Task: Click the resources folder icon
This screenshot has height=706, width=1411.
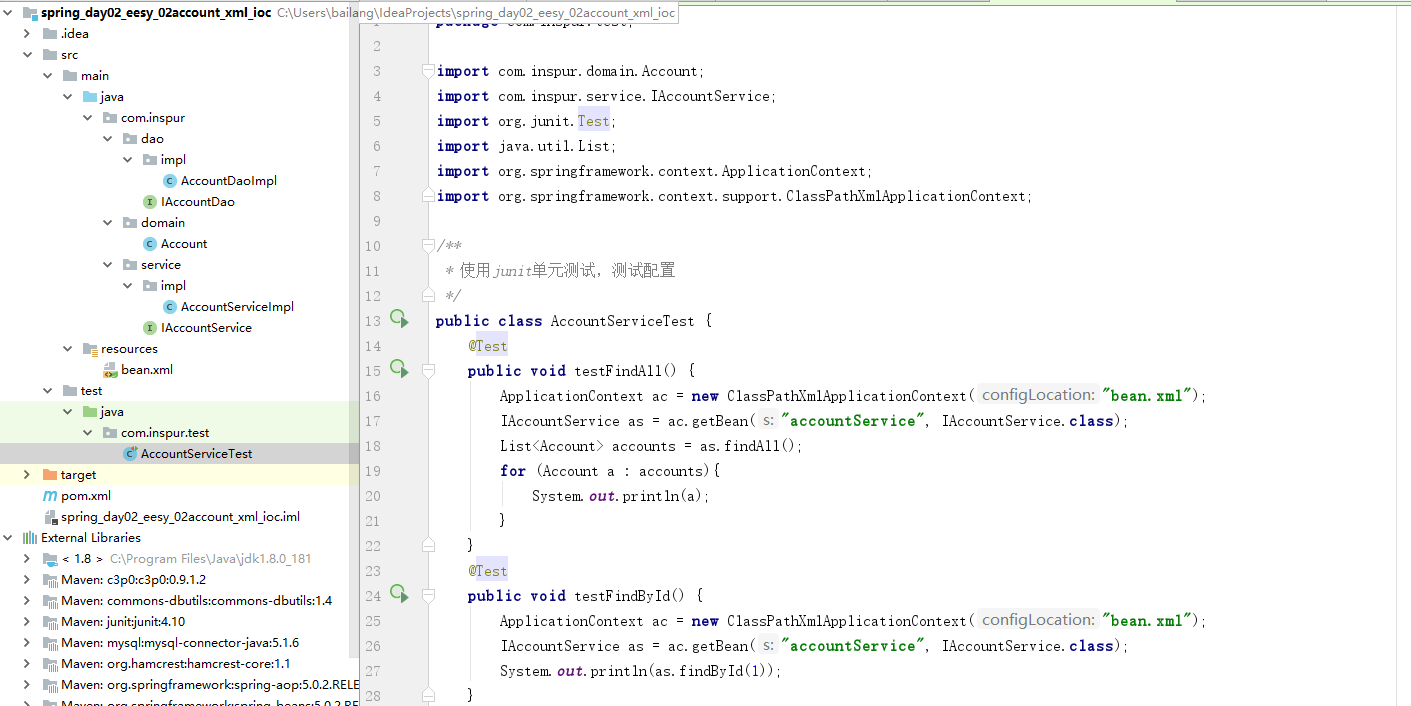Action: click(x=90, y=349)
